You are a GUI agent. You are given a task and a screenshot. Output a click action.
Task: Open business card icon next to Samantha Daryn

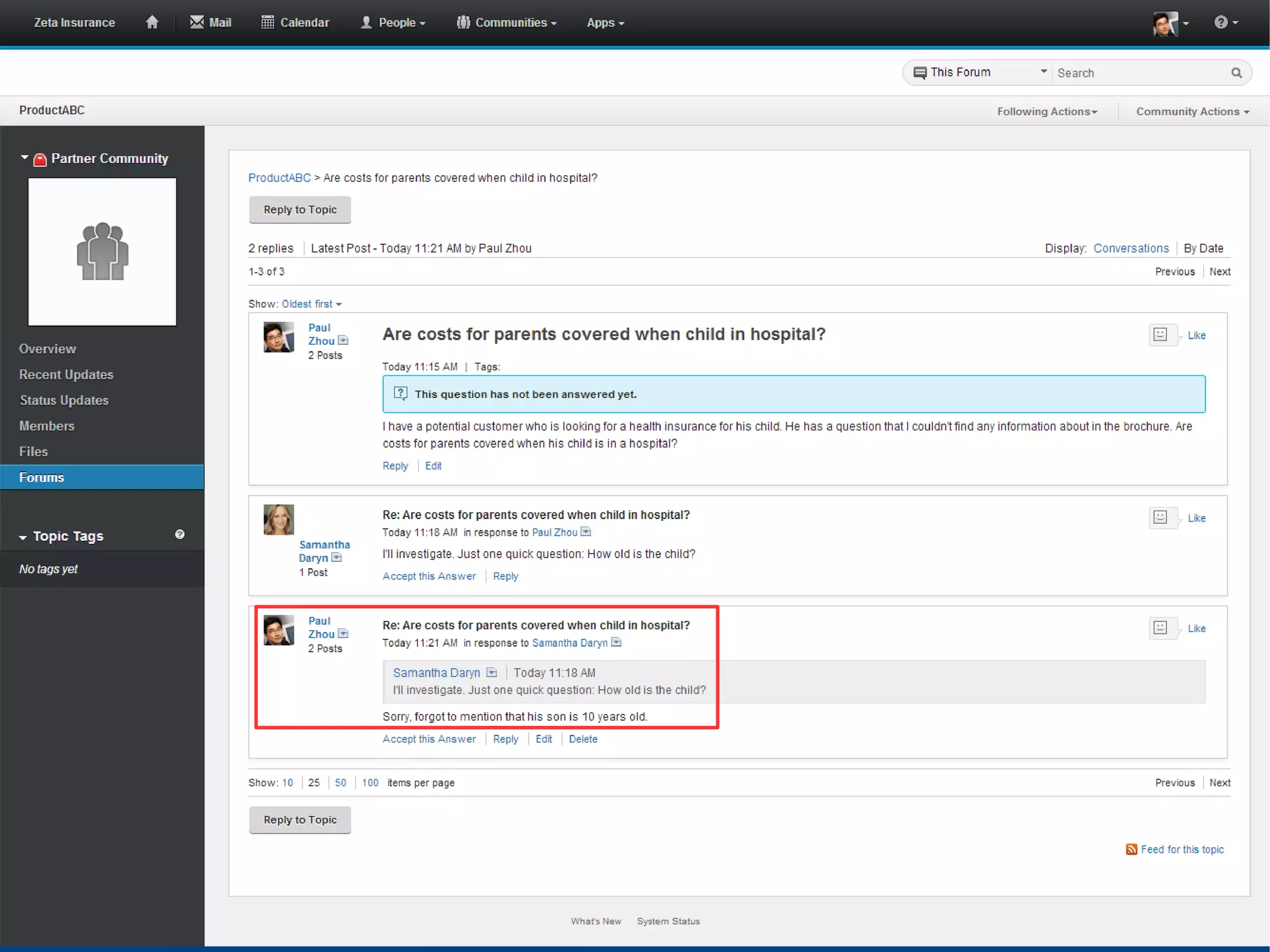coord(337,558)
